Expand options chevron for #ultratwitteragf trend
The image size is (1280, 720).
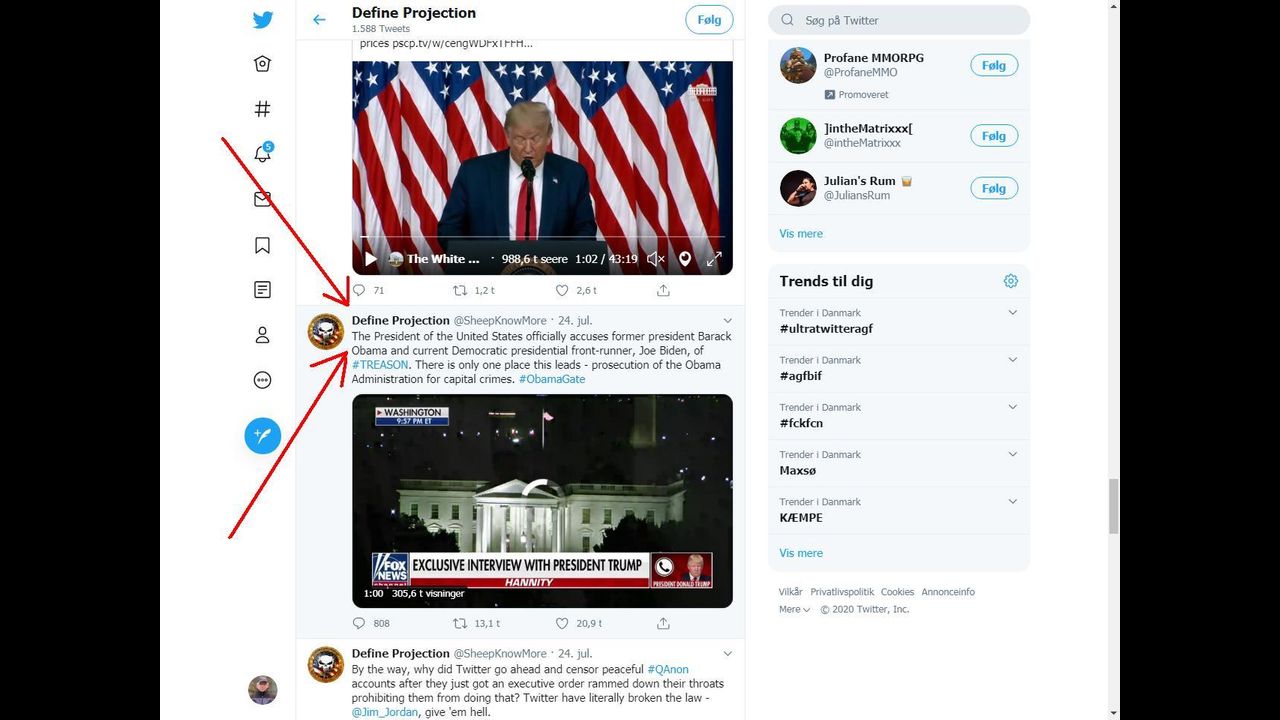[x=1012, y=313]
